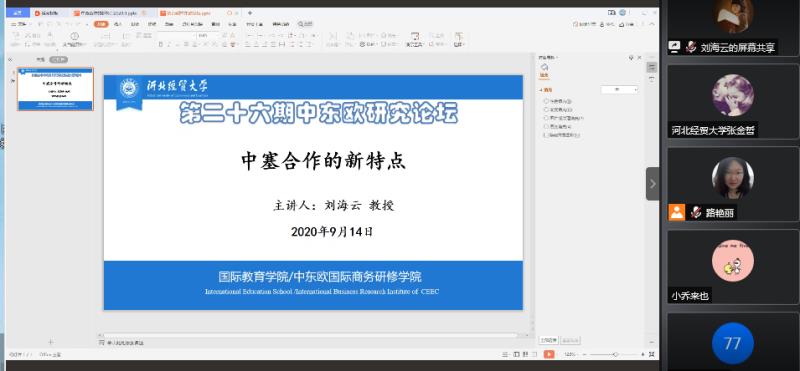Open the new tab plus icon
The height and width of the screenshot is (371, 800).
pos(249,13)
